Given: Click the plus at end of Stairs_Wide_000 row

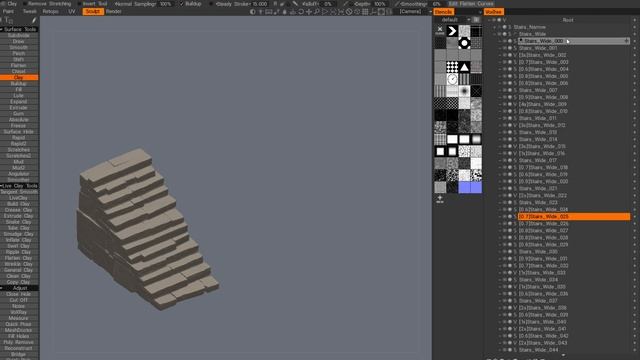Looking at the screenshot, I should [x=627, y=41].
